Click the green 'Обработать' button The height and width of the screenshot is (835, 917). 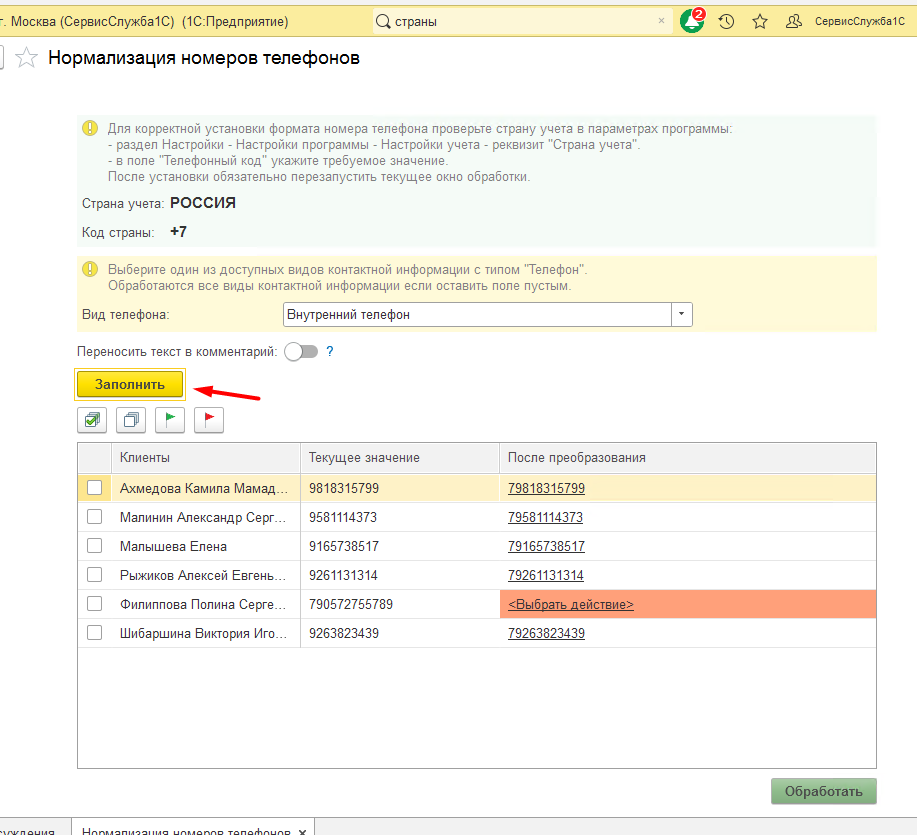click(823, 791)
